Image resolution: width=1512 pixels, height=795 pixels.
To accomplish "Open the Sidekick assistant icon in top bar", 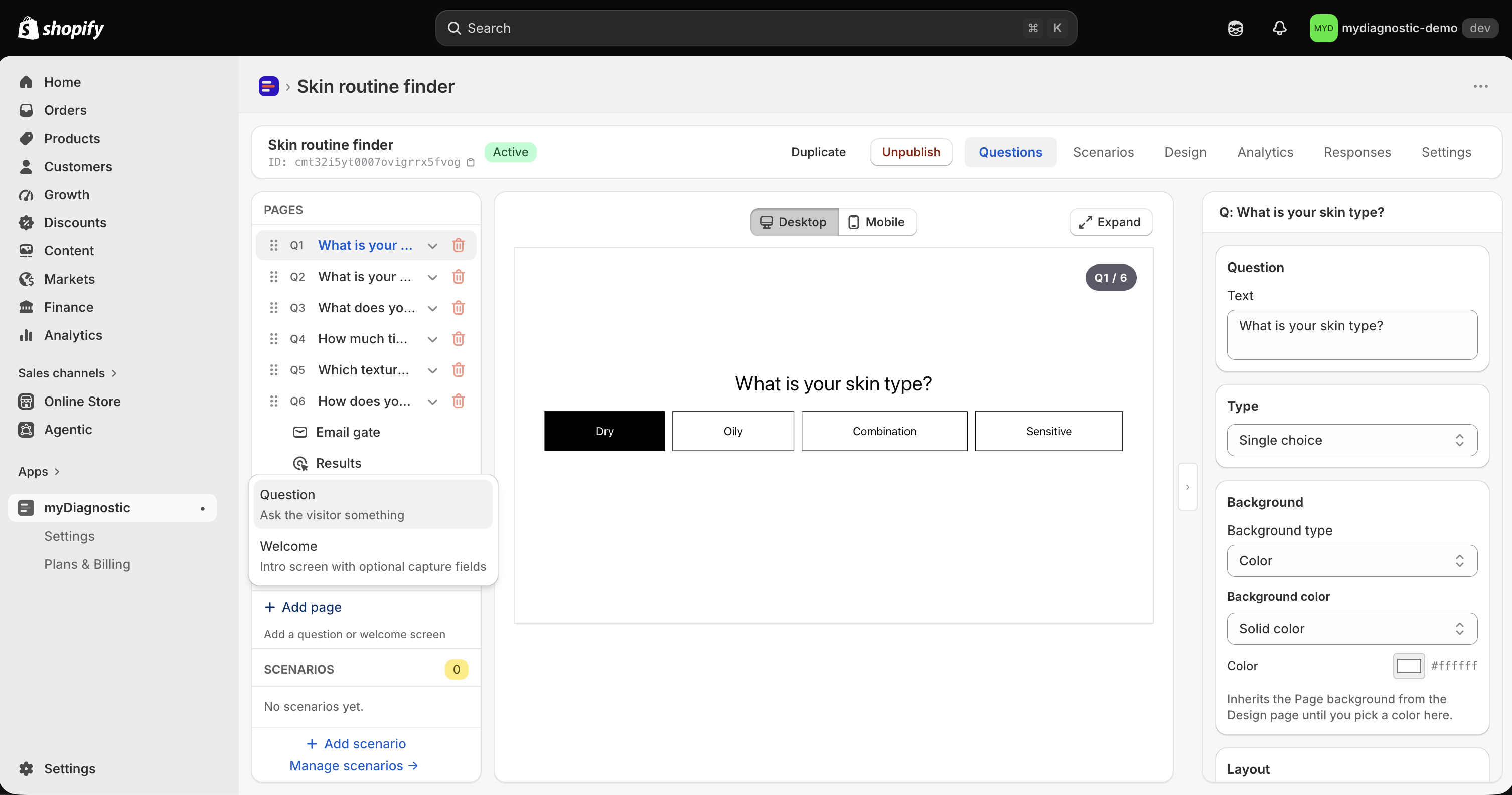I will pyautogui.click(x=1235, y=28).
